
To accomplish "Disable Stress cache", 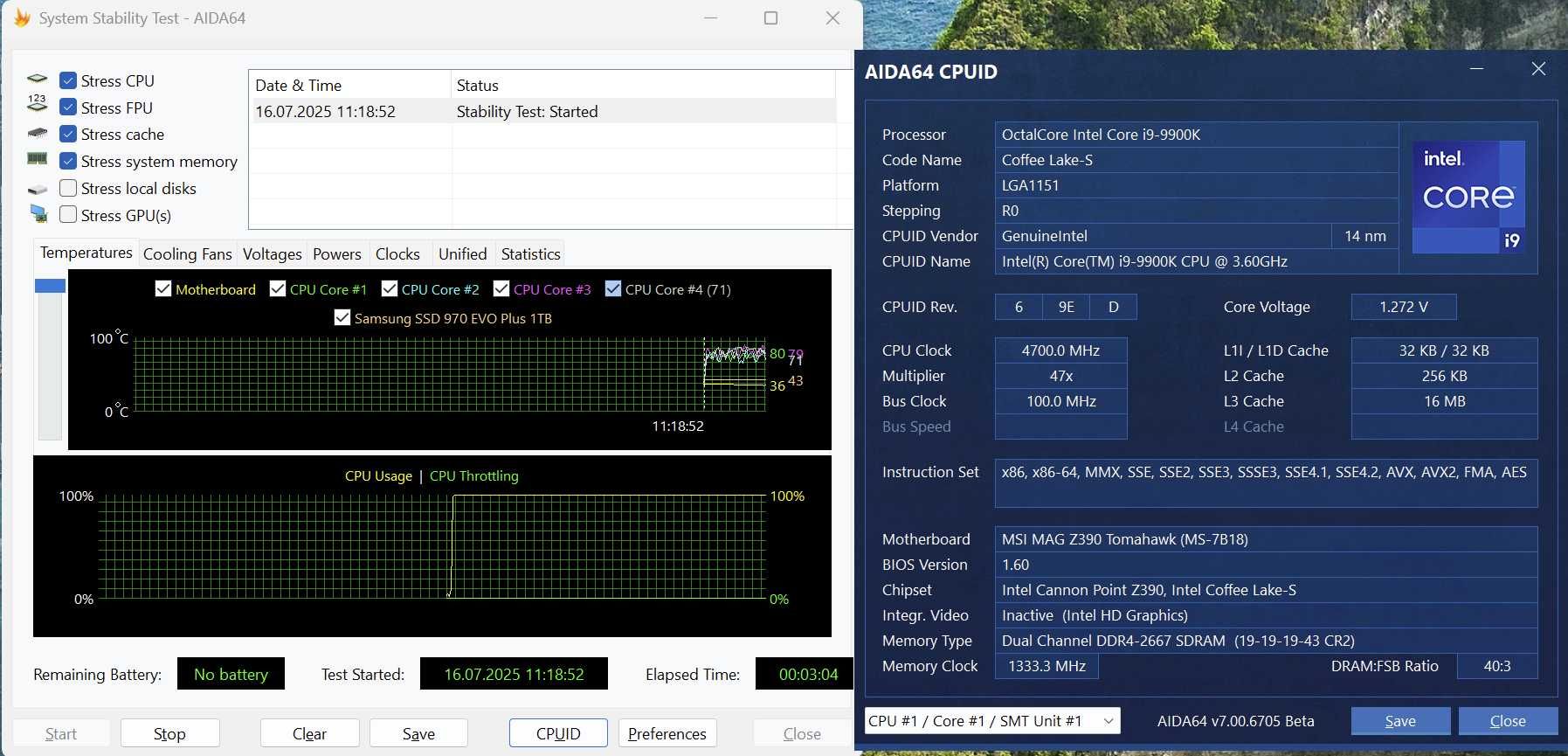I will coord(68,134).
